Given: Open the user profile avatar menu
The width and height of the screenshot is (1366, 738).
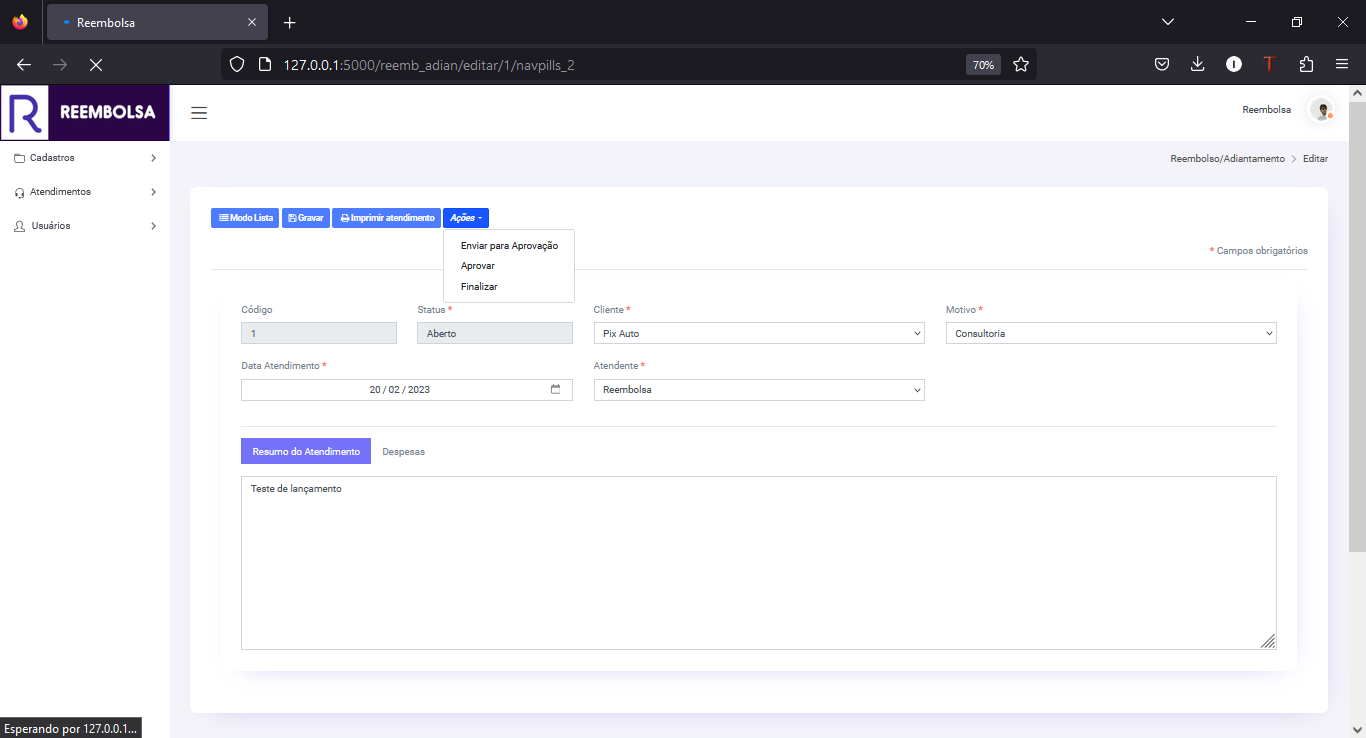Looking at the screenshot, I should (x=1321, y=110).
